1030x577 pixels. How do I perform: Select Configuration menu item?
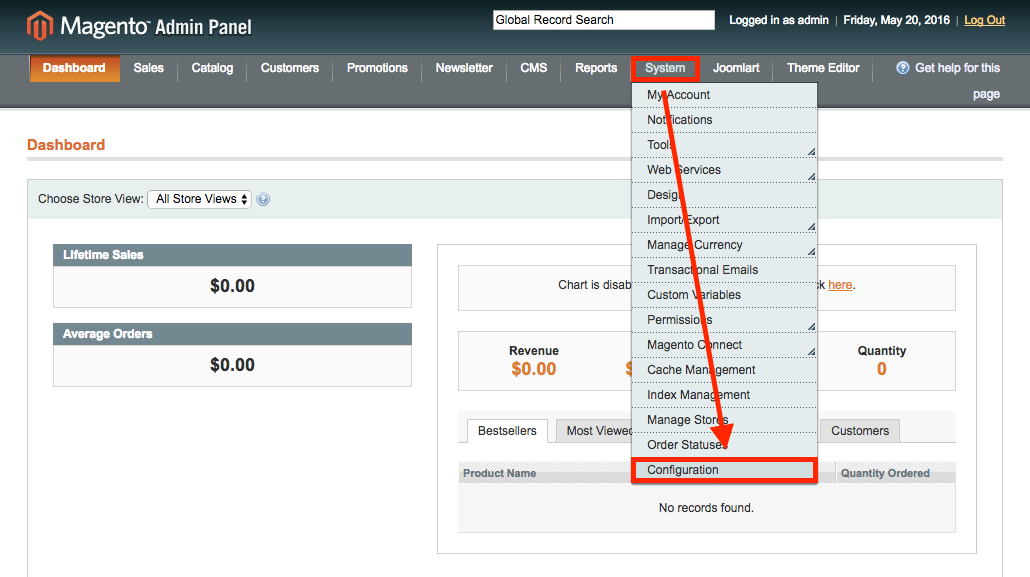tap(724, 470)
